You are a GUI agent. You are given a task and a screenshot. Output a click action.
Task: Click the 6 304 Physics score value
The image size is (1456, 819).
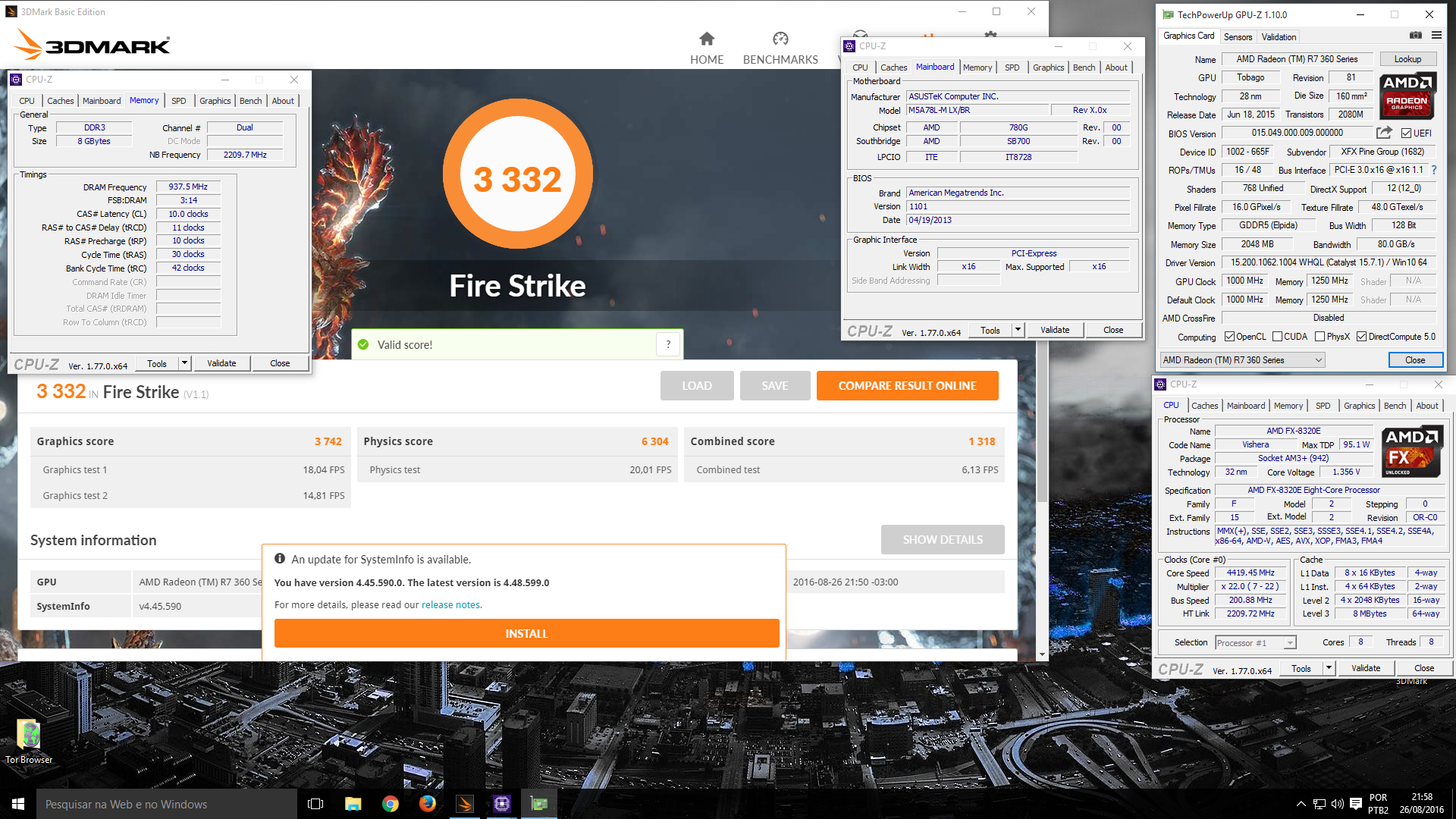(x=654, y=441)
